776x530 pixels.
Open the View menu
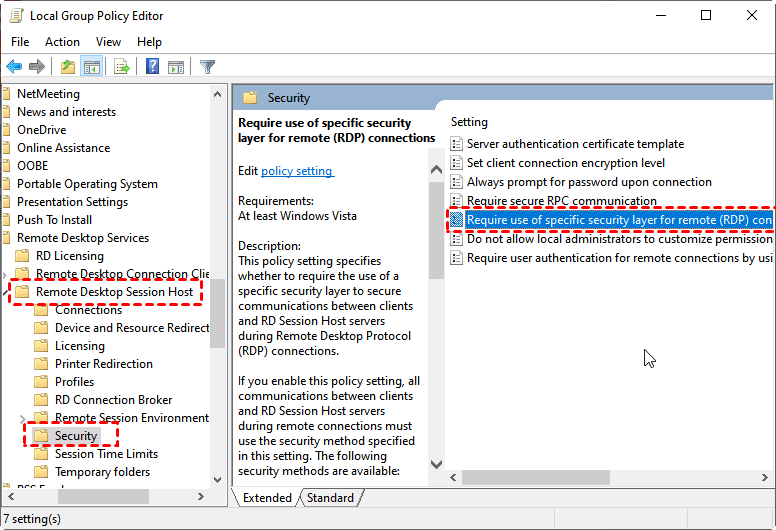(108, 42)
